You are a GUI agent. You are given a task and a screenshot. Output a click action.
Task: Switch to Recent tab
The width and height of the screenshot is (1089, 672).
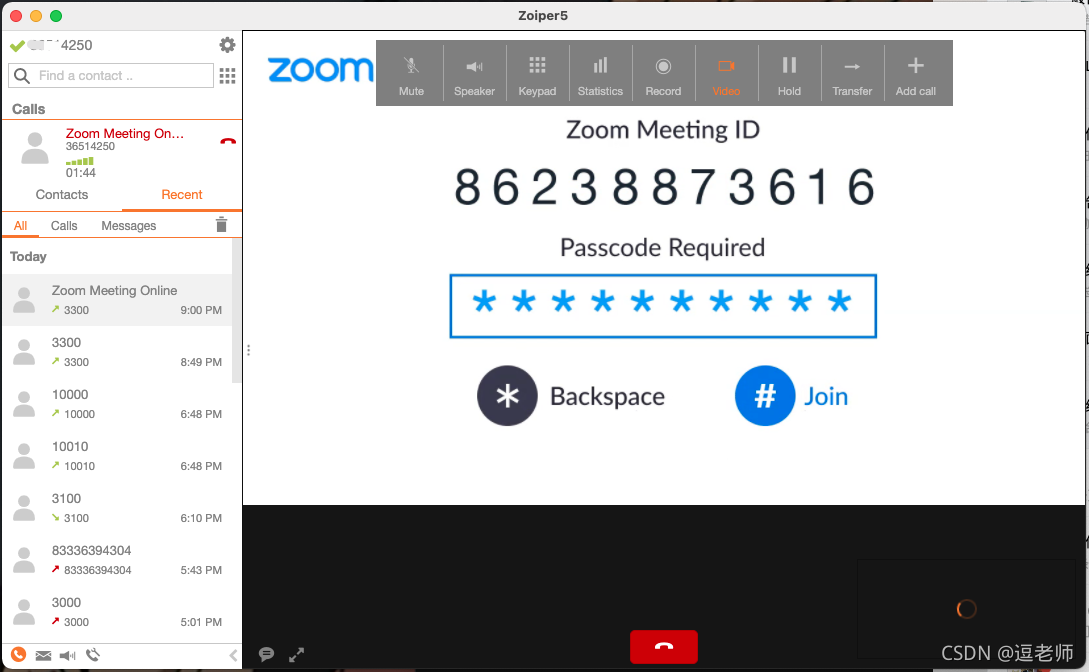pyautogui.click(x=181, y=195)
